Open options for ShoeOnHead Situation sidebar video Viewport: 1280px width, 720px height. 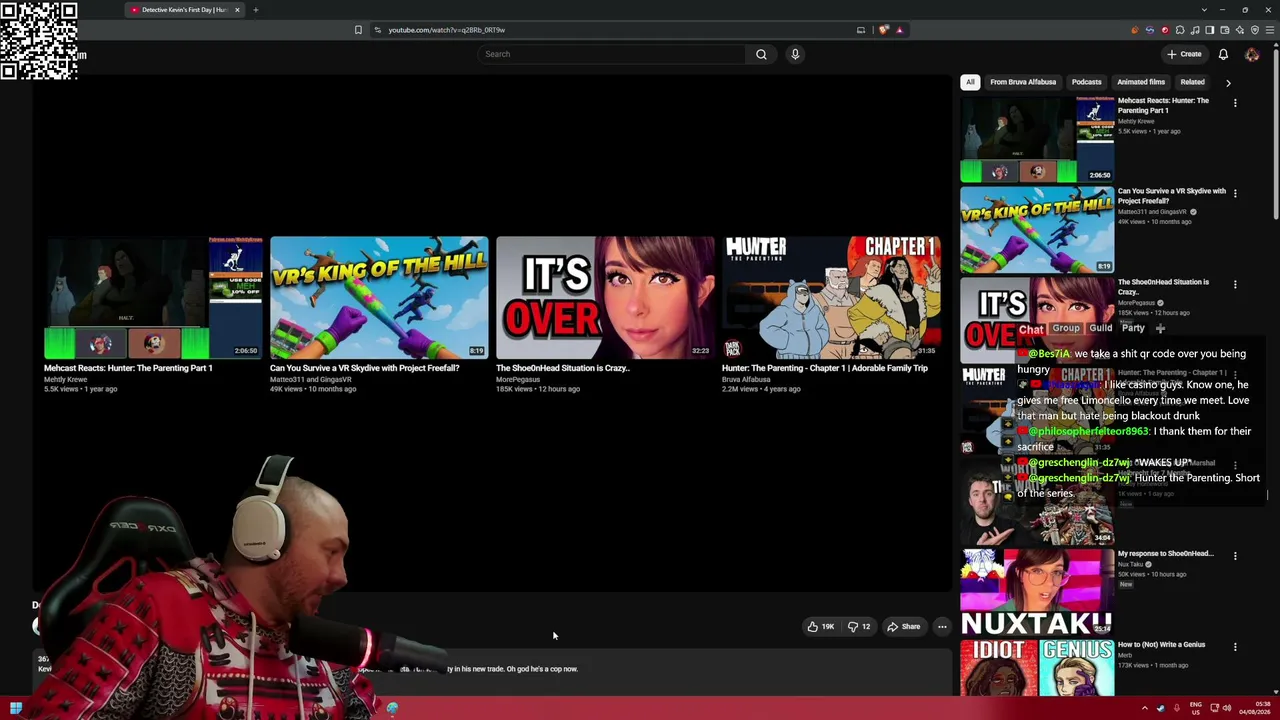(1235, 284)
